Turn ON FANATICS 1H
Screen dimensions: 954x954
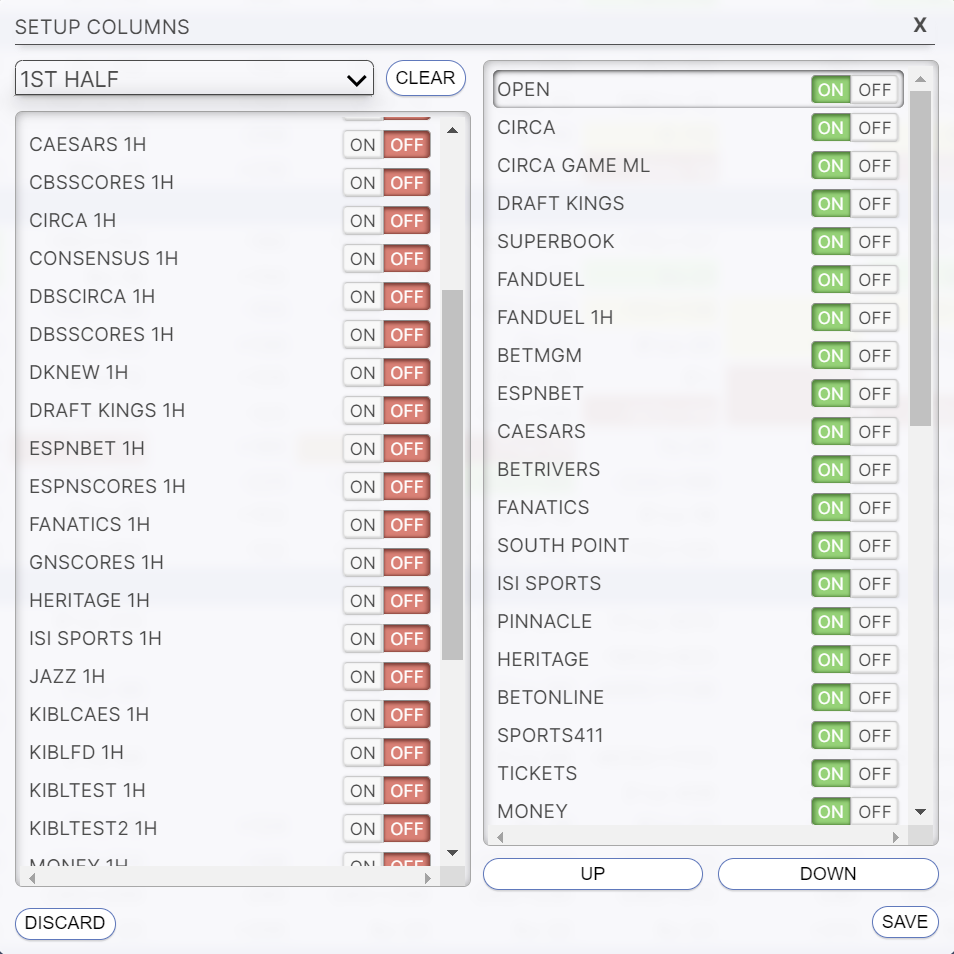[x=363, y=524]
